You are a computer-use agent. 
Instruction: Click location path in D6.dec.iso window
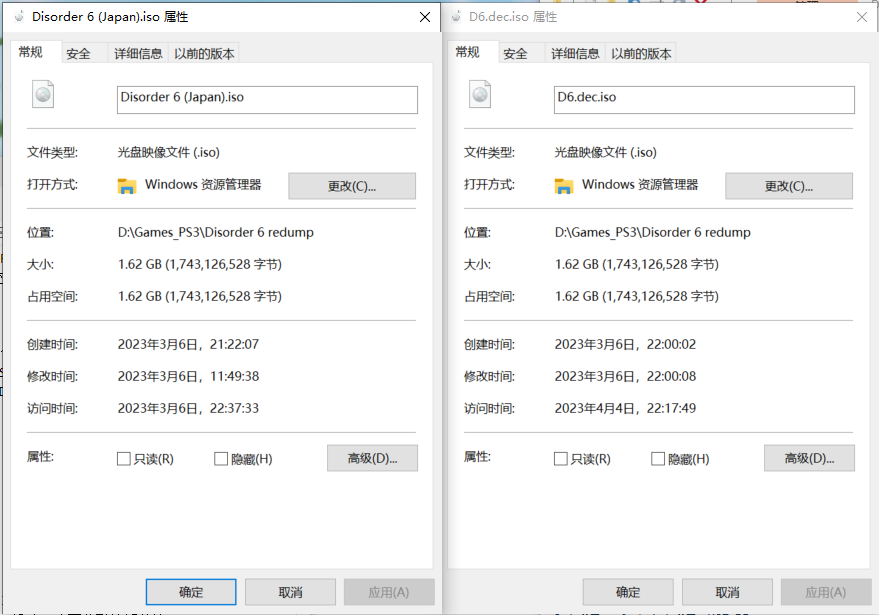(653, 232)
